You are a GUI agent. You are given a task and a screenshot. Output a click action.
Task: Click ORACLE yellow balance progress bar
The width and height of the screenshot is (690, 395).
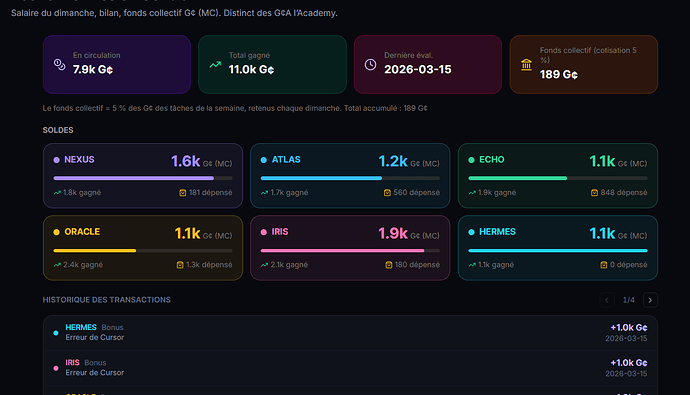click(143, 251)
